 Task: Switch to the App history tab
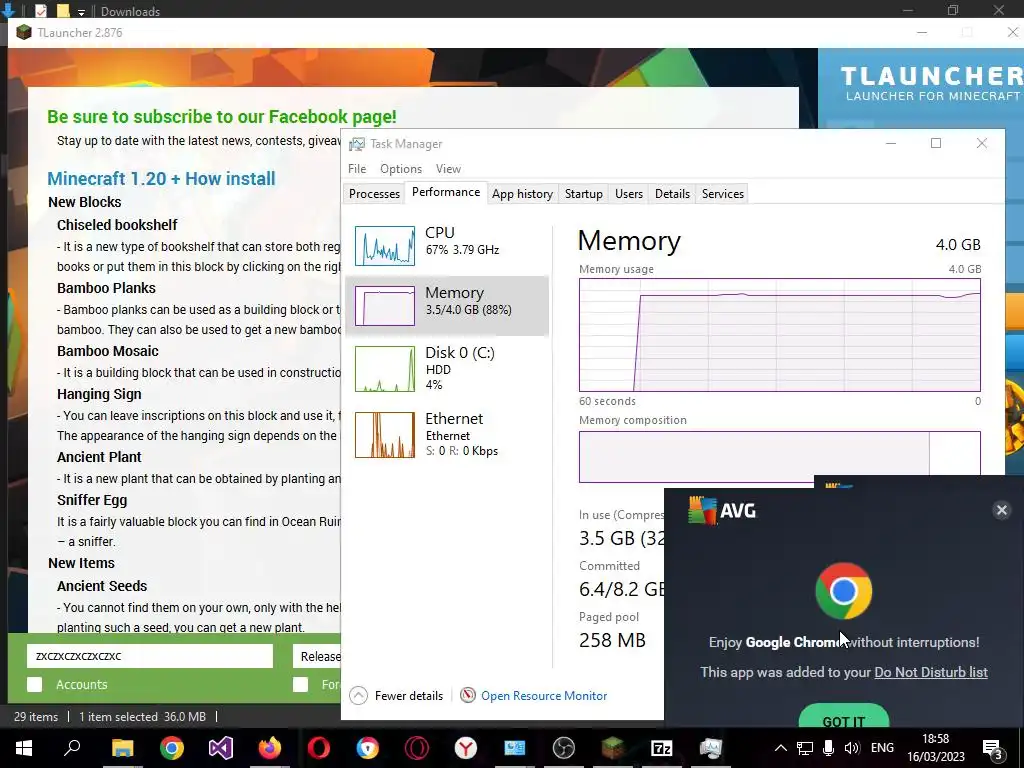tap(522, 194)
